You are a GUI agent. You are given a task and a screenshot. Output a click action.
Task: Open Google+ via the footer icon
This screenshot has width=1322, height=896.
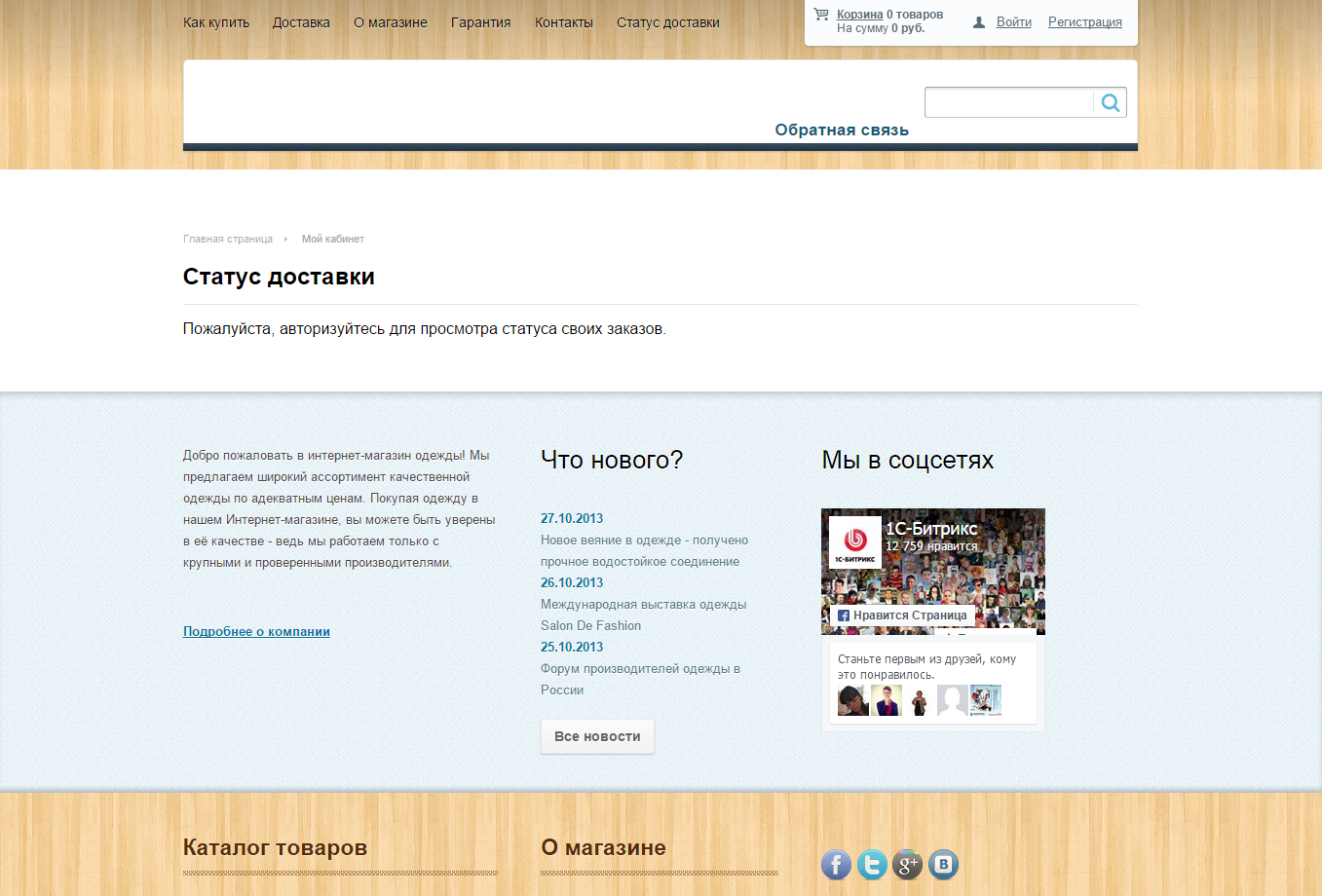907,865
